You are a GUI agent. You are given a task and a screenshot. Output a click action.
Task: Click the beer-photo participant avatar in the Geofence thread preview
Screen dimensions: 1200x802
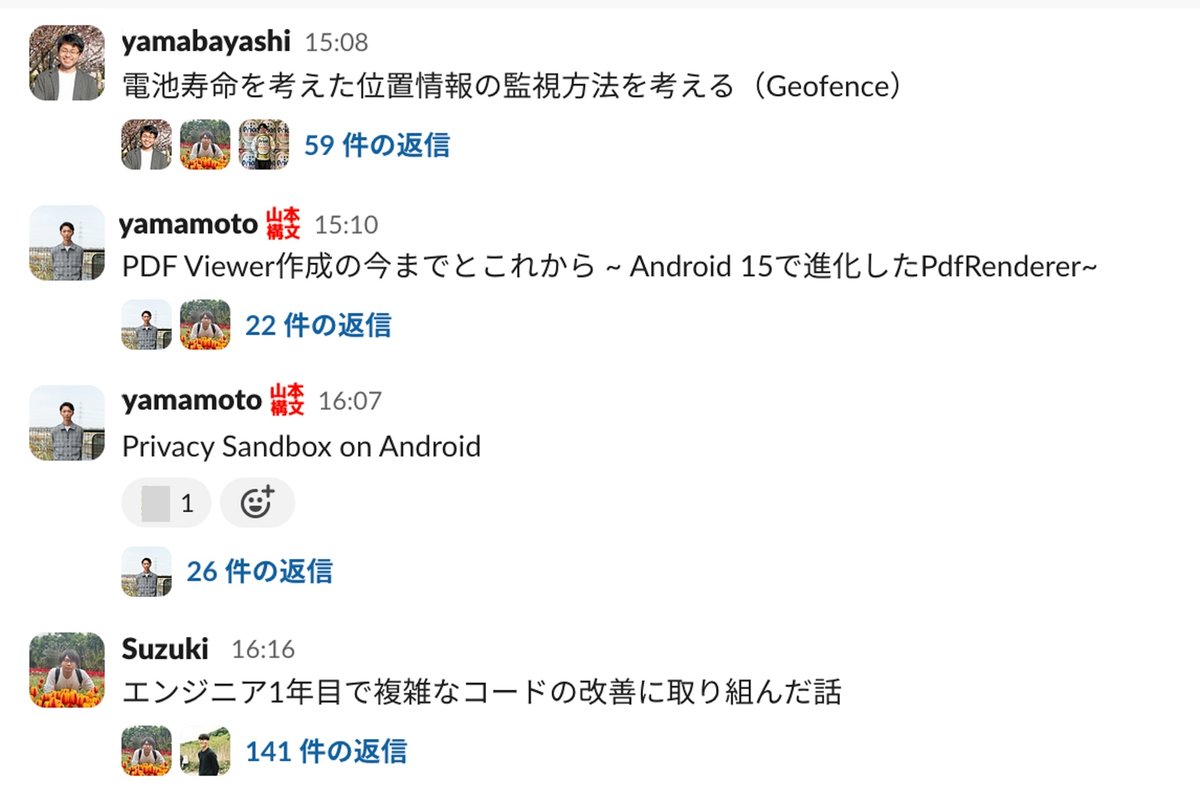tap(264, 144)
